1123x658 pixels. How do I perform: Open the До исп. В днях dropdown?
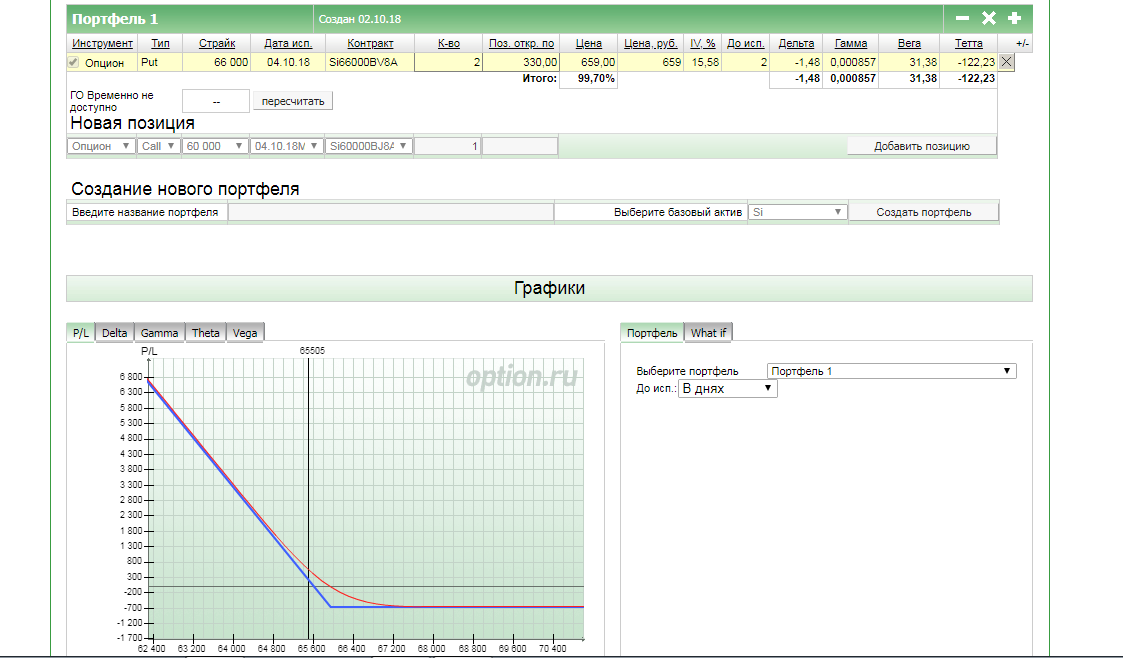click(727, 388)
